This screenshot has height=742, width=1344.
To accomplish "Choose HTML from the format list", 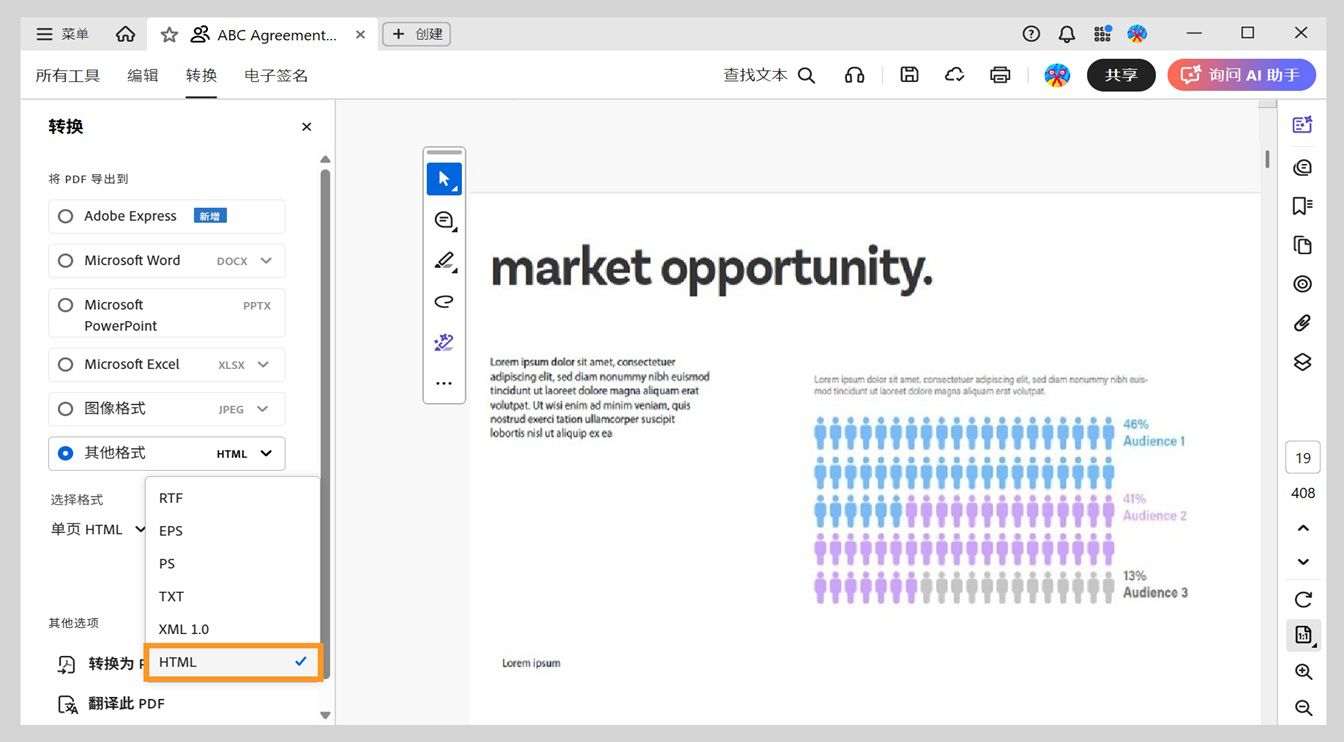I will (232, 662).
